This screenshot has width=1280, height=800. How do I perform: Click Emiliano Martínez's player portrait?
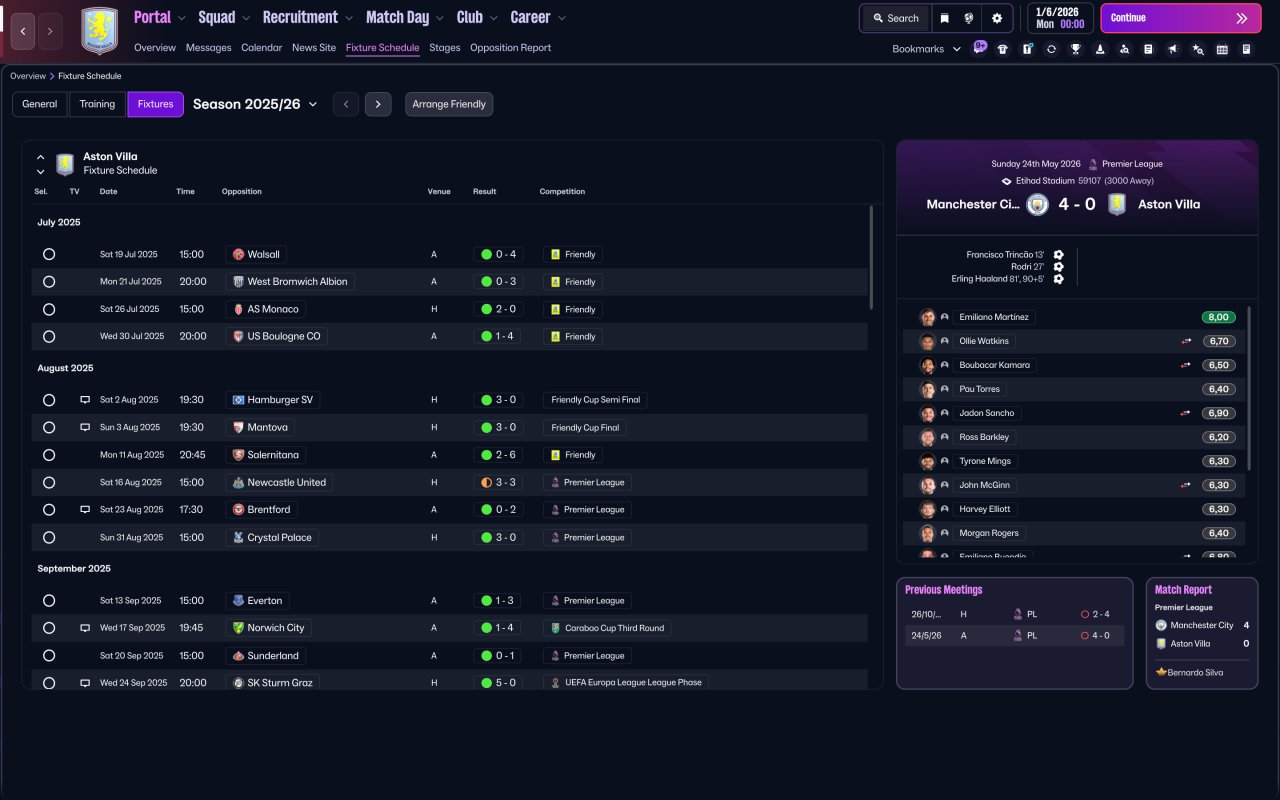[928, 317]
